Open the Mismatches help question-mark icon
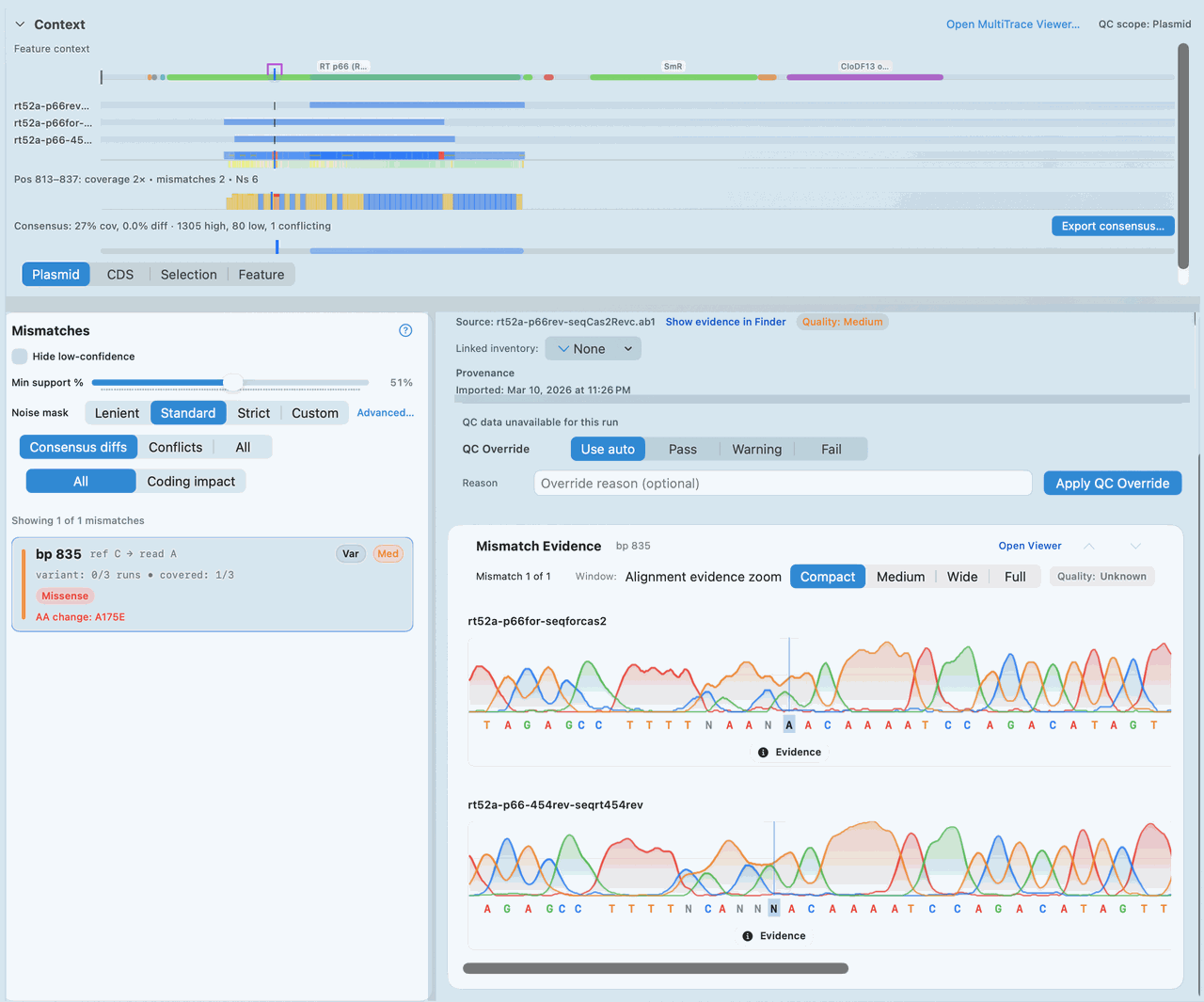 tap(405, 330)
